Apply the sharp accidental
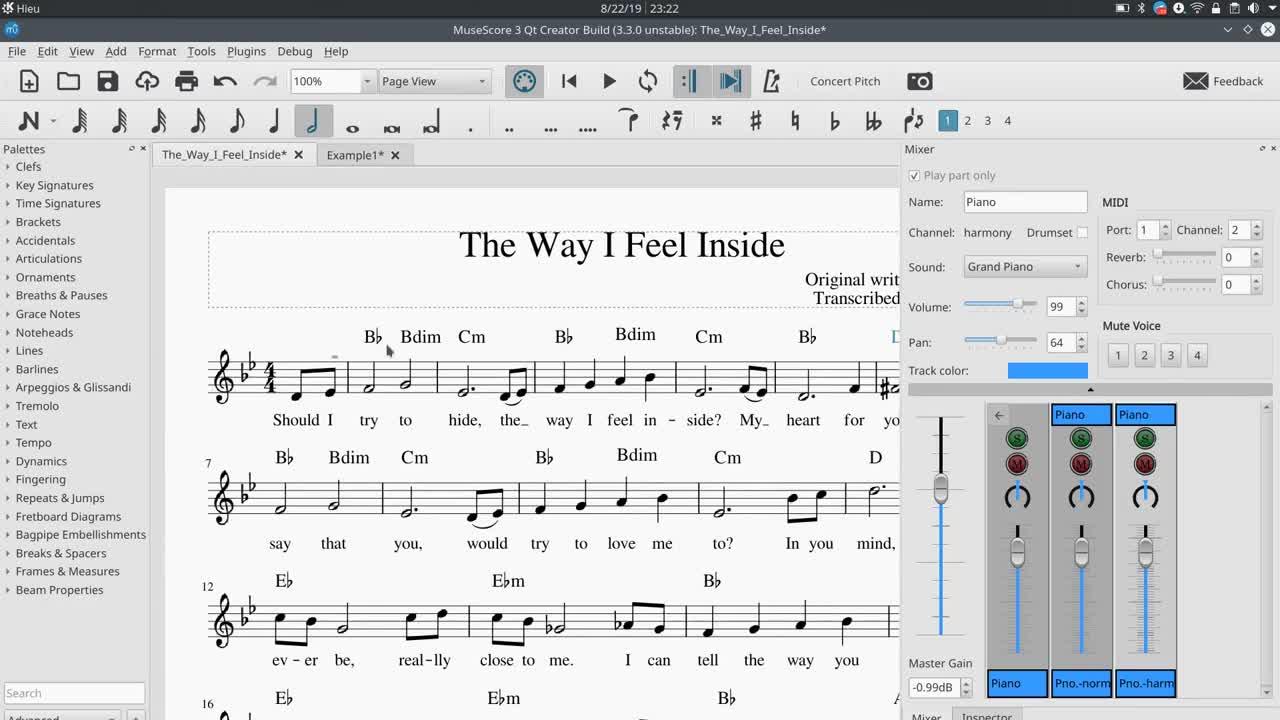 755,121
